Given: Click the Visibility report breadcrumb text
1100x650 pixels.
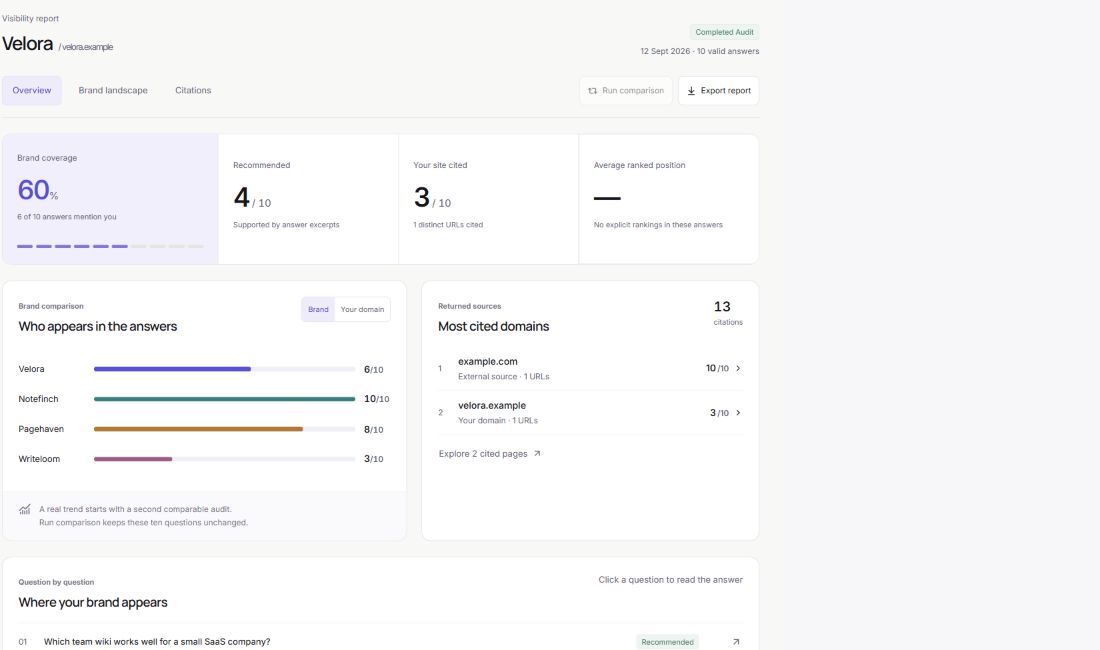Looking at the screenshot, I should click(30, 18).
